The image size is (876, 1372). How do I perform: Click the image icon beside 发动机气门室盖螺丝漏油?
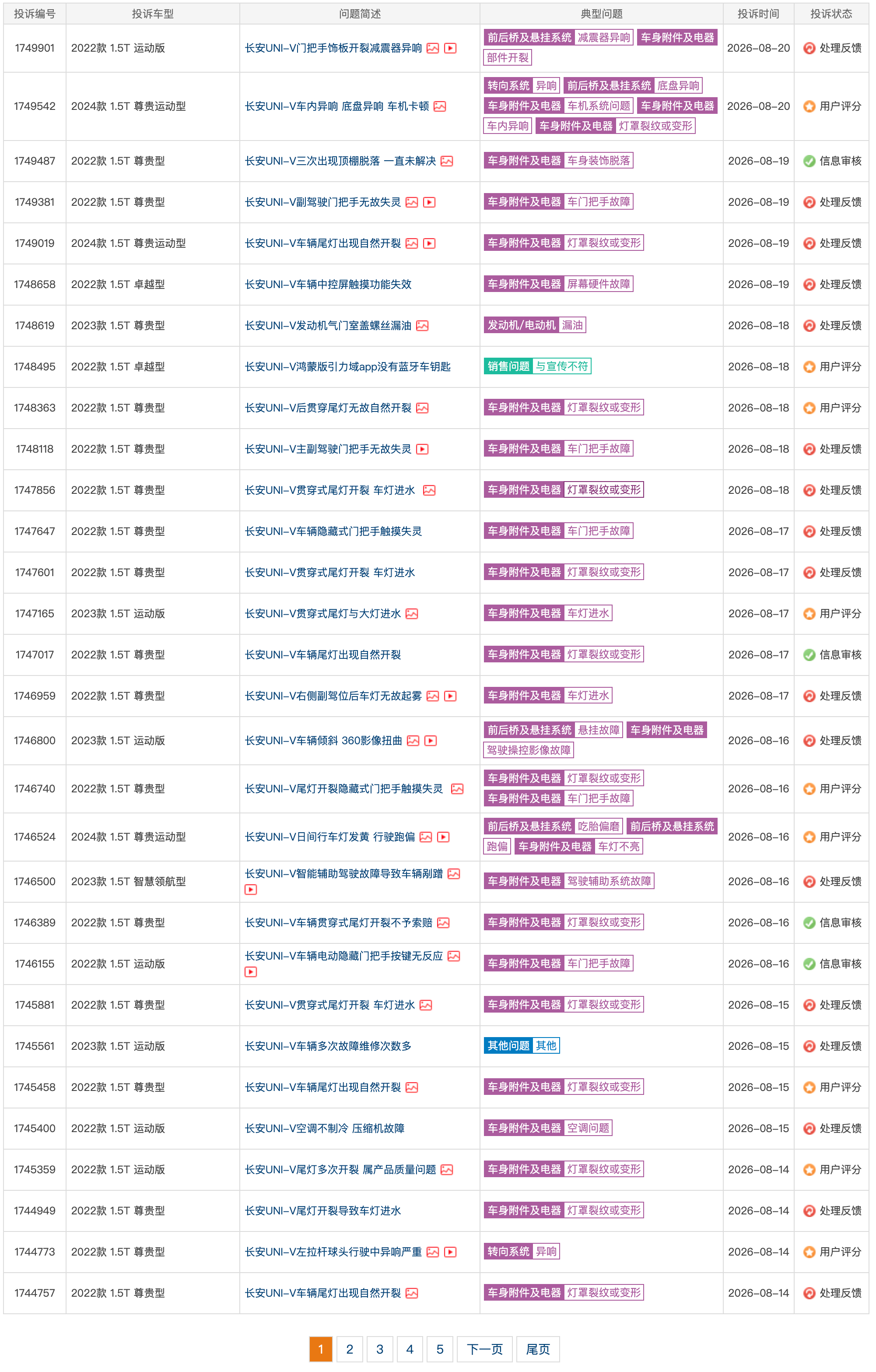click(x=422, y=326)
